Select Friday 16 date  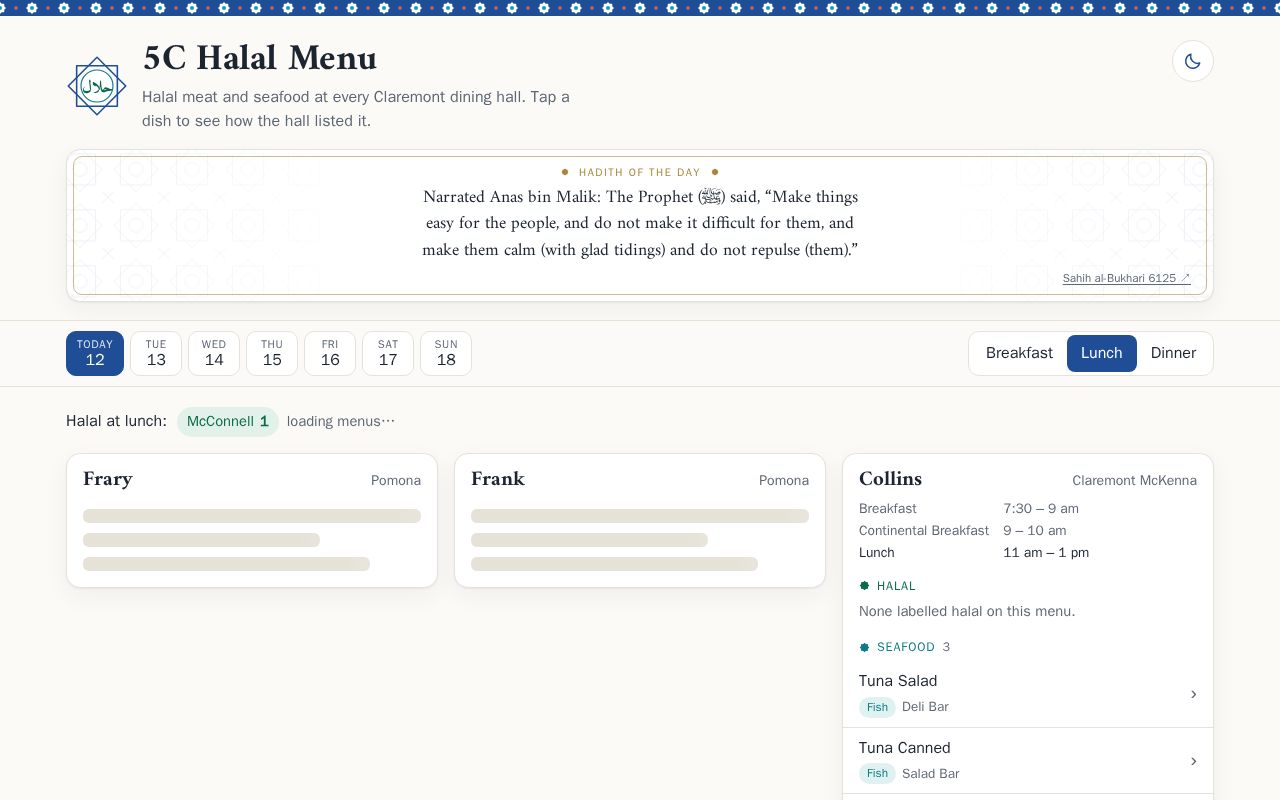coord(330,353)
